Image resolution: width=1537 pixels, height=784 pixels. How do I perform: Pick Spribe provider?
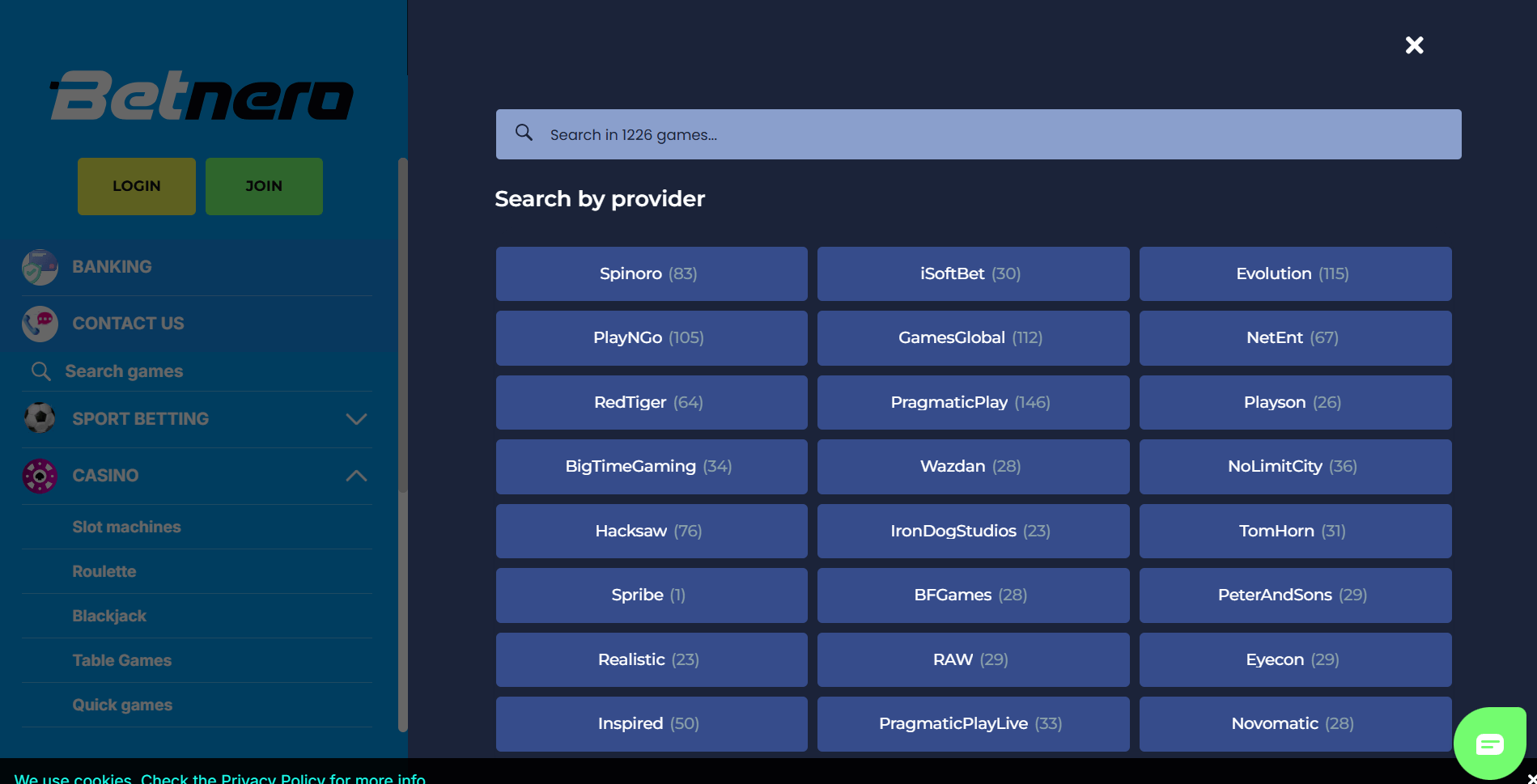point(652,595)
